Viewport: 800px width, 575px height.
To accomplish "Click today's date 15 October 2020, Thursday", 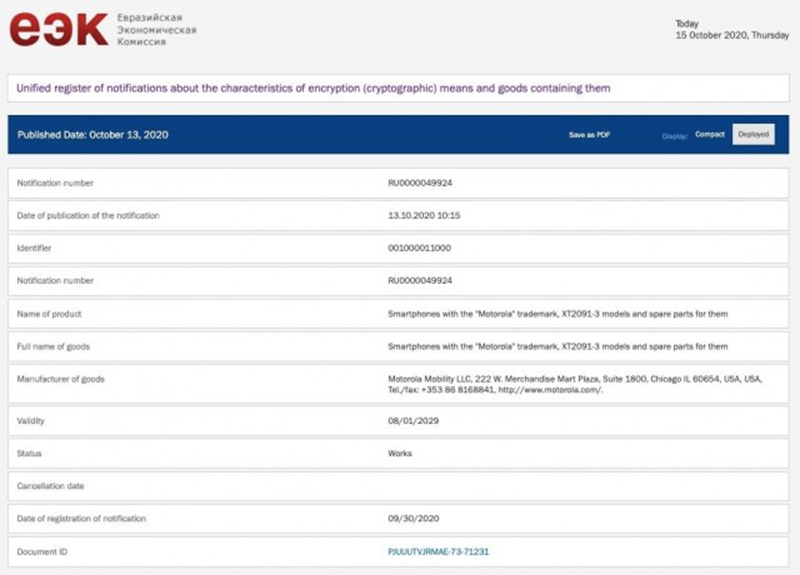I will point(732,35).
